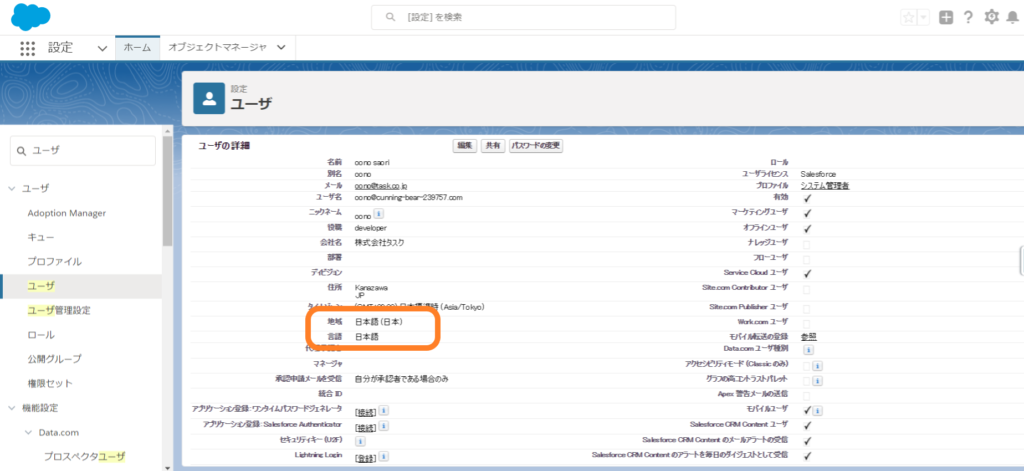Open the setup gear icon
The image size is (1024, 471).
[x=991, y=18]
